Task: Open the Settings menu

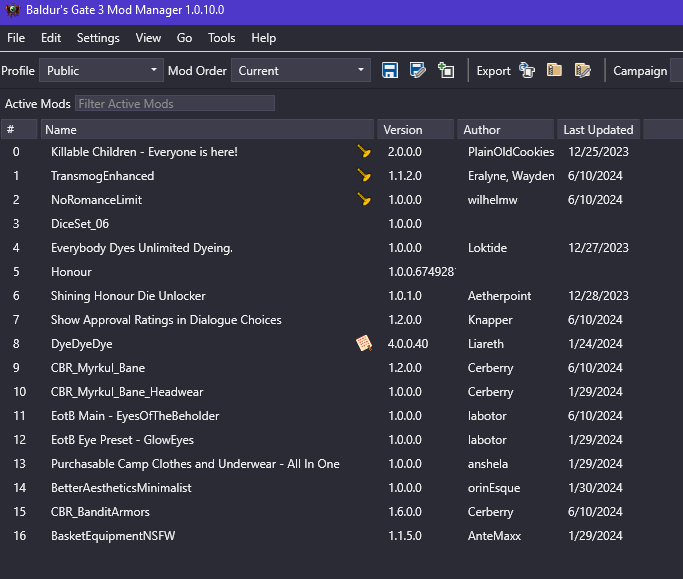Action: point(98,38)
